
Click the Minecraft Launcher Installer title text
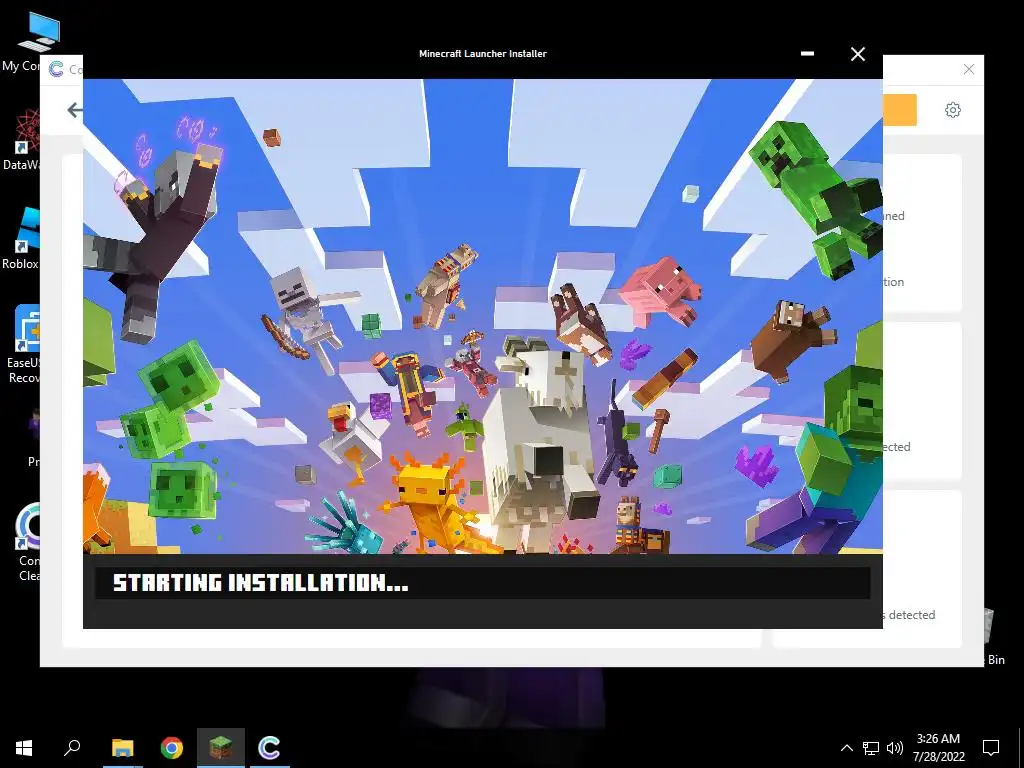[x=483, y=54]
